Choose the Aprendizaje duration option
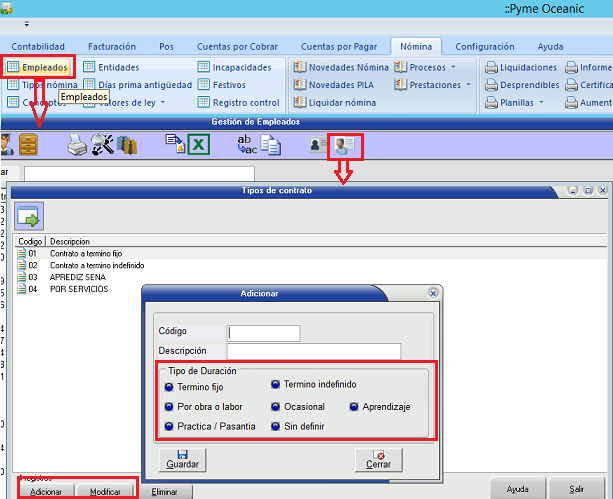This screenshot has width=613, height=499. coord(355,407)
